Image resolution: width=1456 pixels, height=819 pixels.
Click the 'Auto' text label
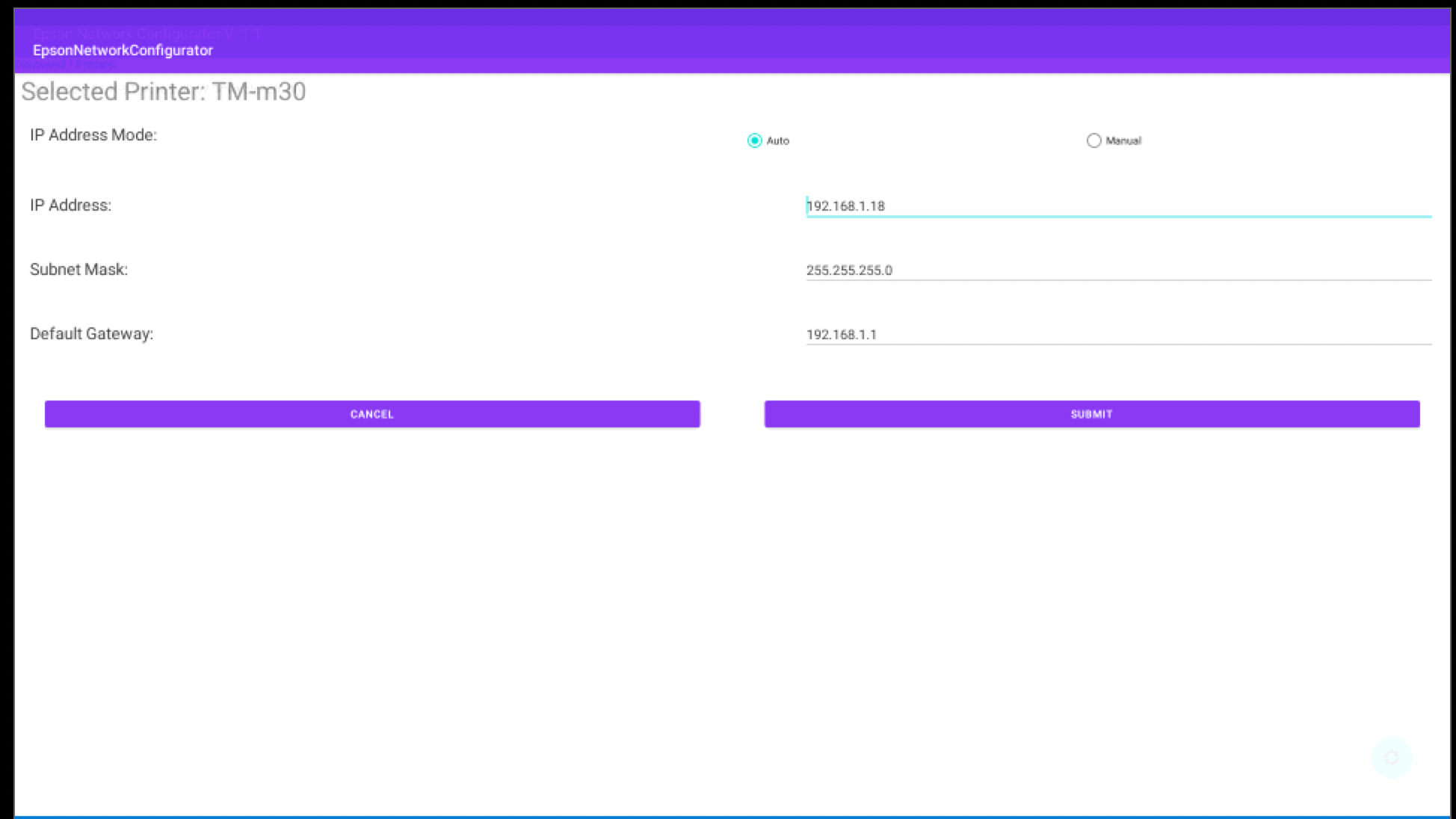click(778, 140)
